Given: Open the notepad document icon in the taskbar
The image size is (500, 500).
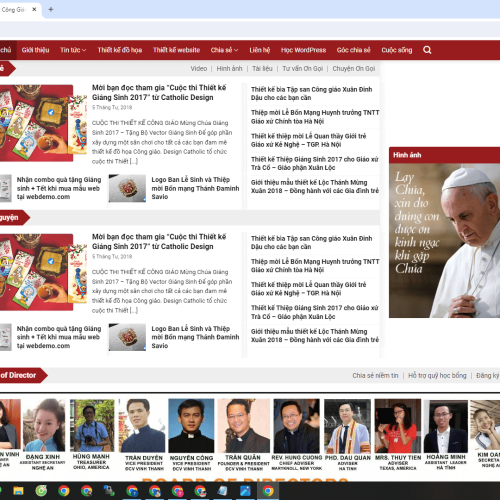Looking at the screenshot, I should (223, 491).
